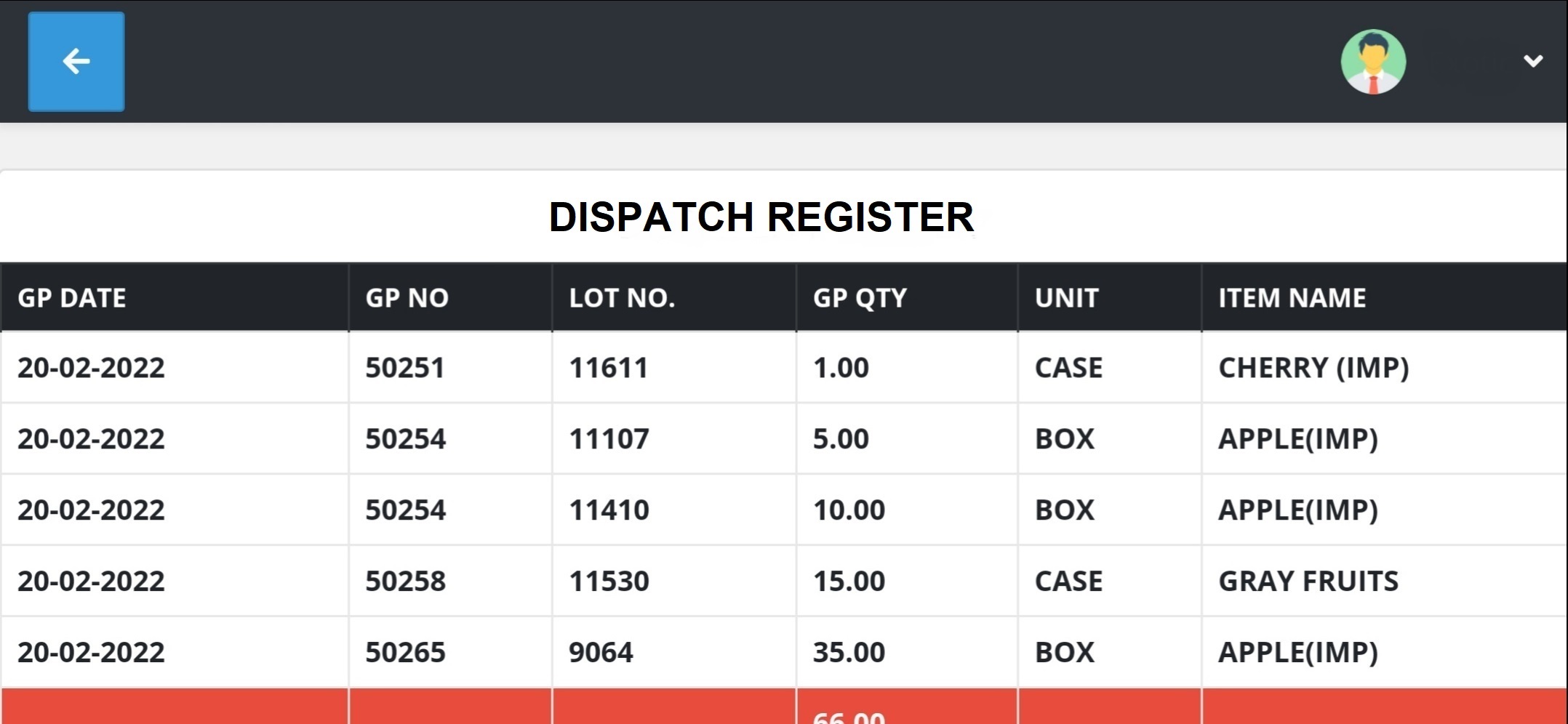Click the 35.00 quantity cell
The height and width of the screenshot is (724, 1568).
click(849, 653)
